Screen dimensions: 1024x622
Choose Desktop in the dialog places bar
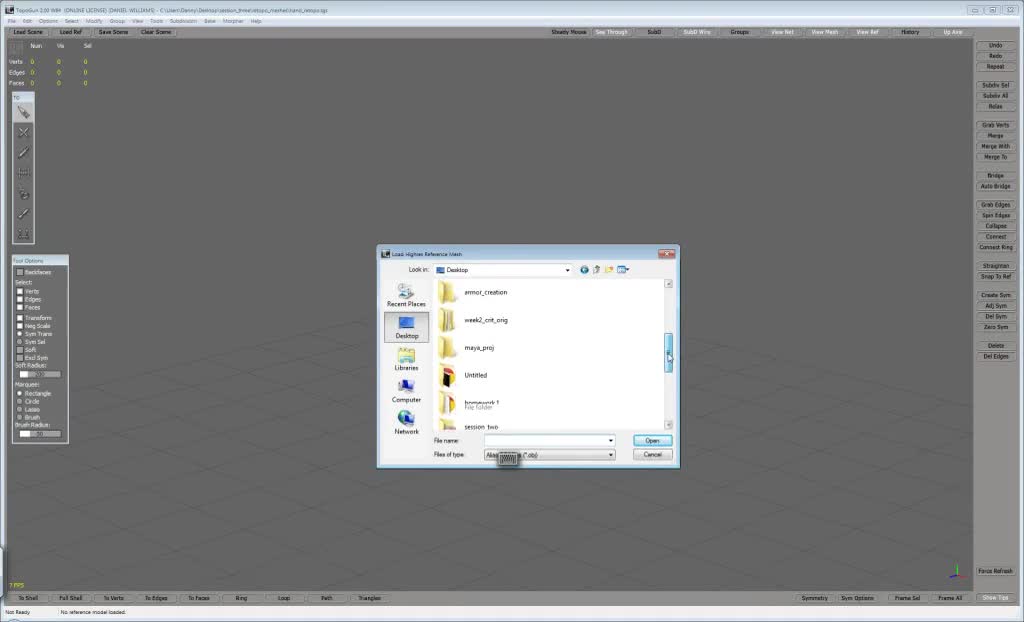tap(406, 327)
